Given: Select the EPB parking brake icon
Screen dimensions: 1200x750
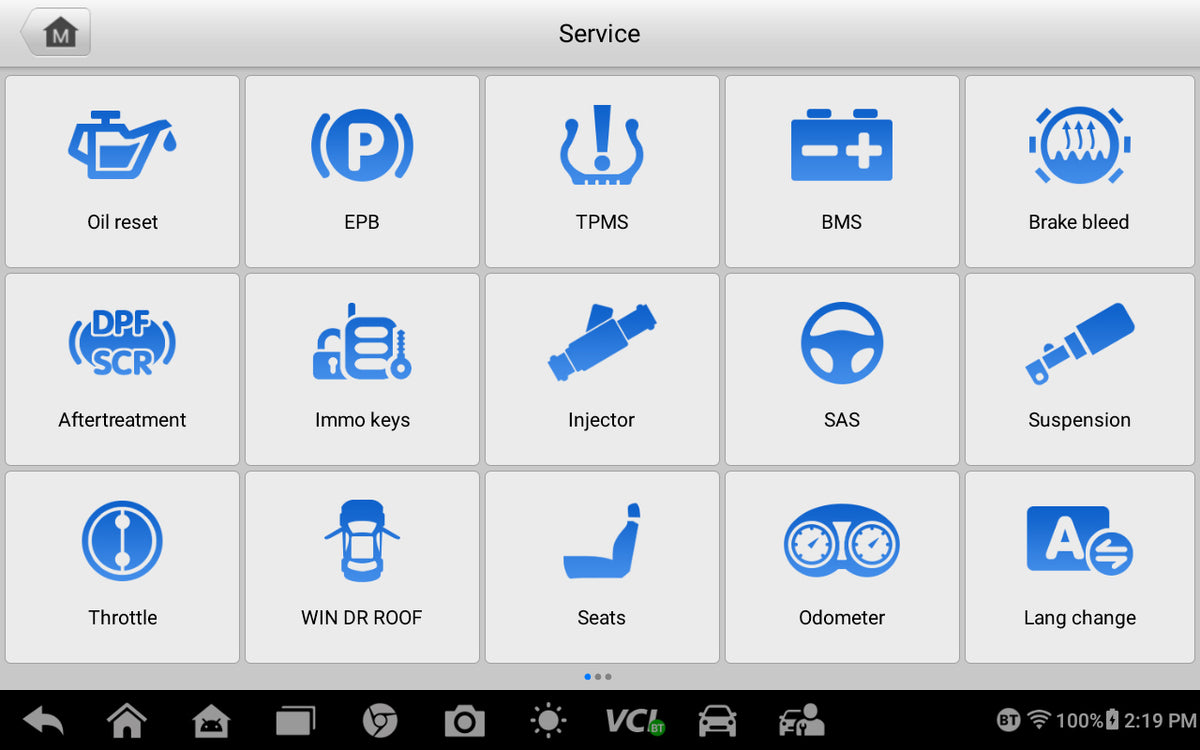Looking at the screenshot, I should click(362, 172).
